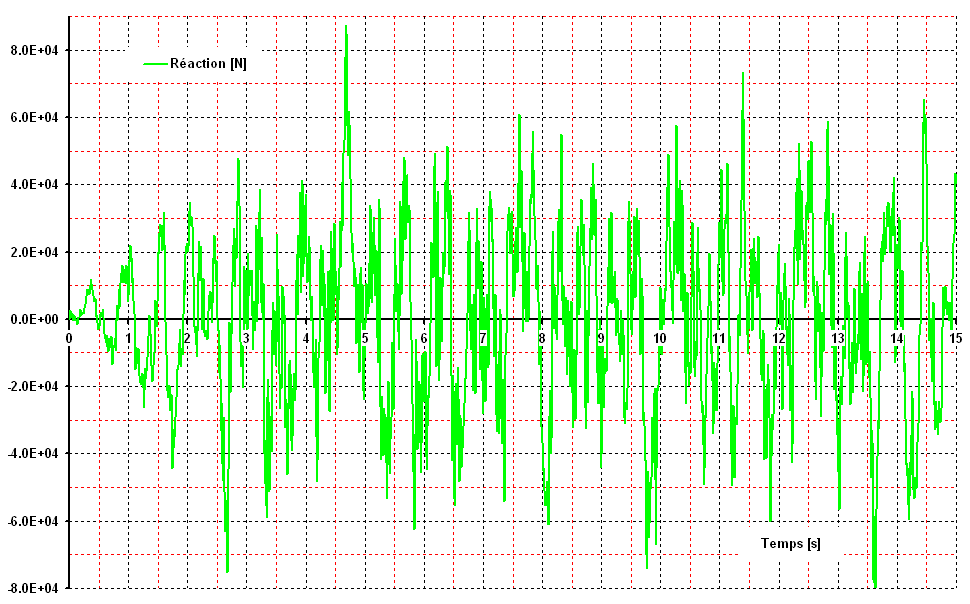
Task: Click the -8.0E+04 y-axis label
Action: [x=32, y=588]
